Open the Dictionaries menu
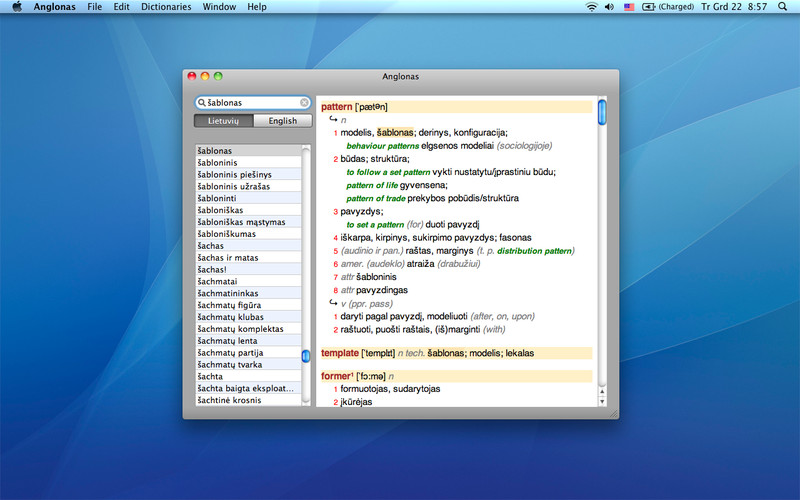Viewport: 800px width, 500px height. [166, 7]
